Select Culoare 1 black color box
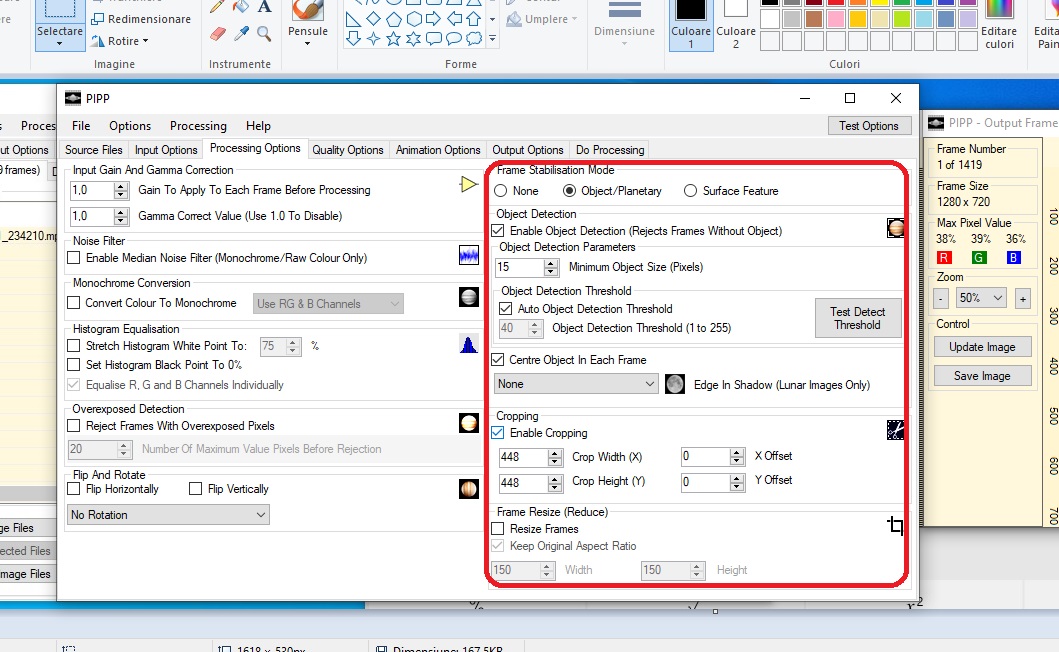Viewport: 1059px width, 652px height. (691, 24)
